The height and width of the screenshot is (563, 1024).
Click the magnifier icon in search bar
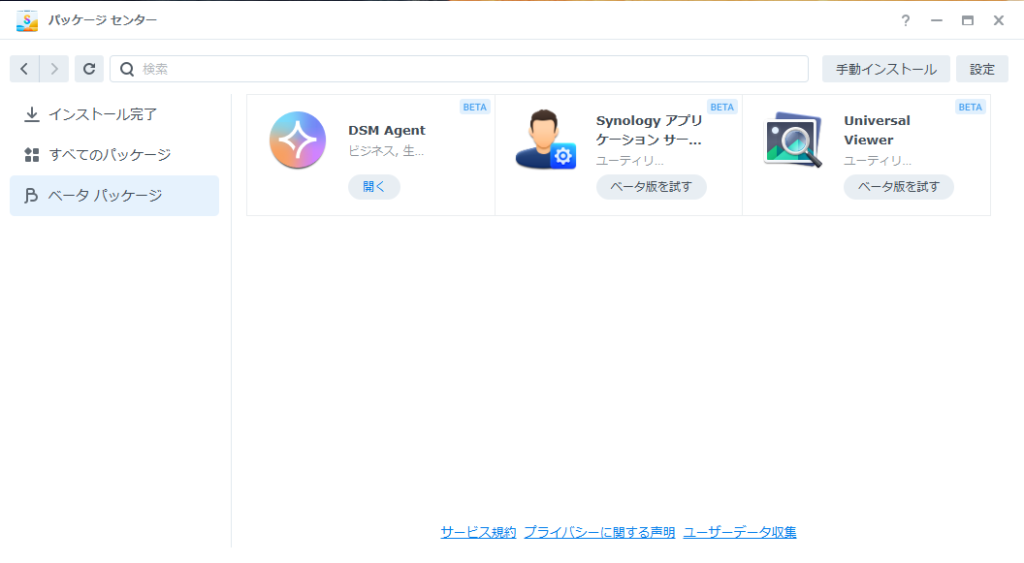coord(127,69)
